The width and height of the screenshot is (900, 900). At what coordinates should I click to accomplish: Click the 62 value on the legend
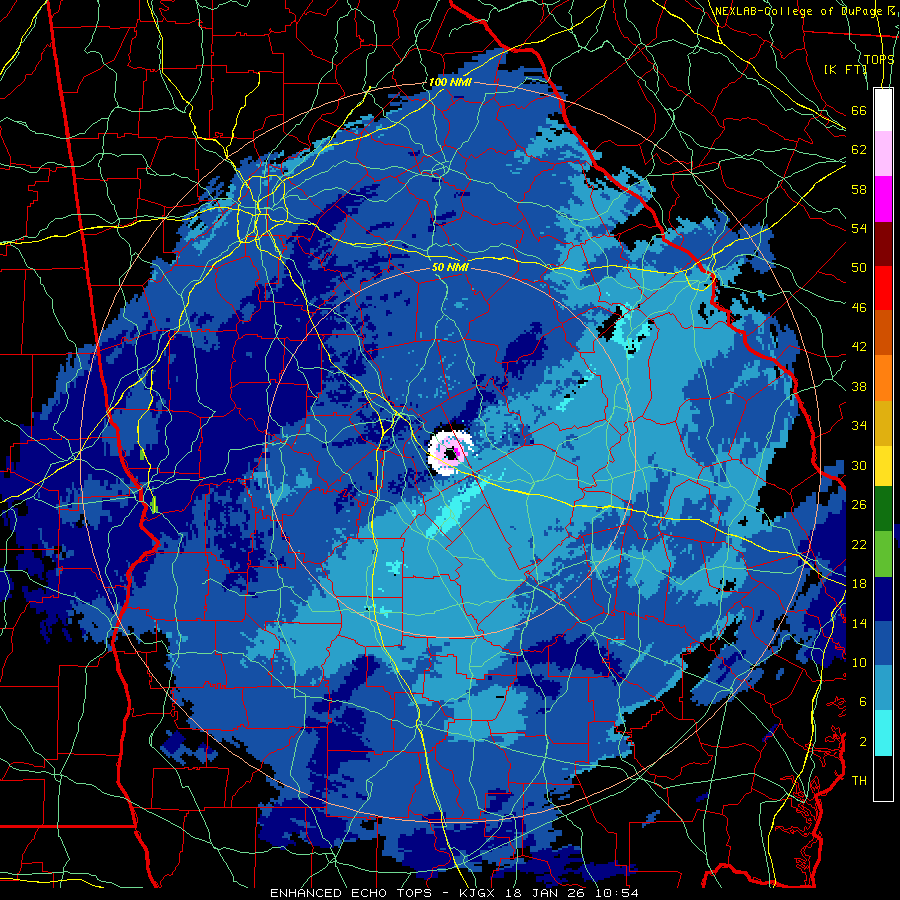859,150
